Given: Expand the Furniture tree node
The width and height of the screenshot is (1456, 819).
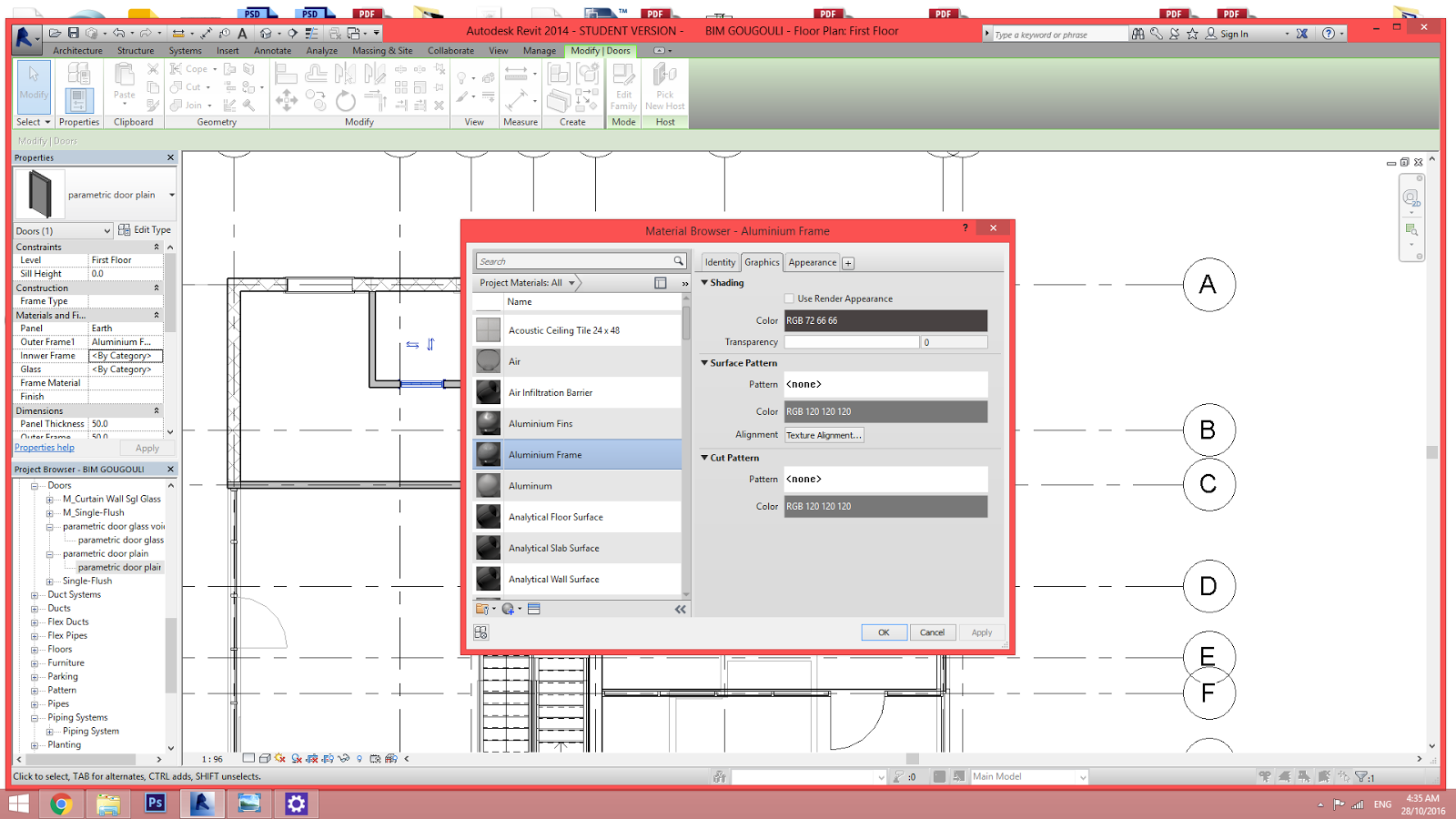Looking at the screenshot, I should 35,663.
